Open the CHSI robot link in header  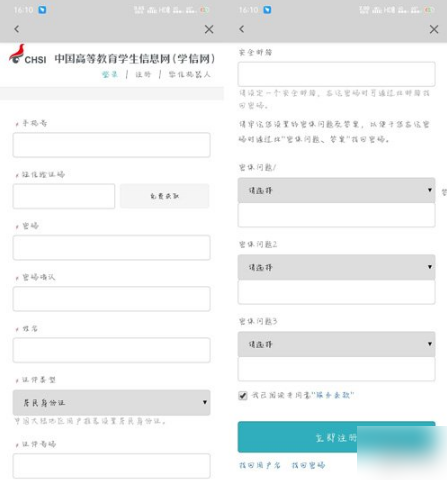tap(189, 74)
